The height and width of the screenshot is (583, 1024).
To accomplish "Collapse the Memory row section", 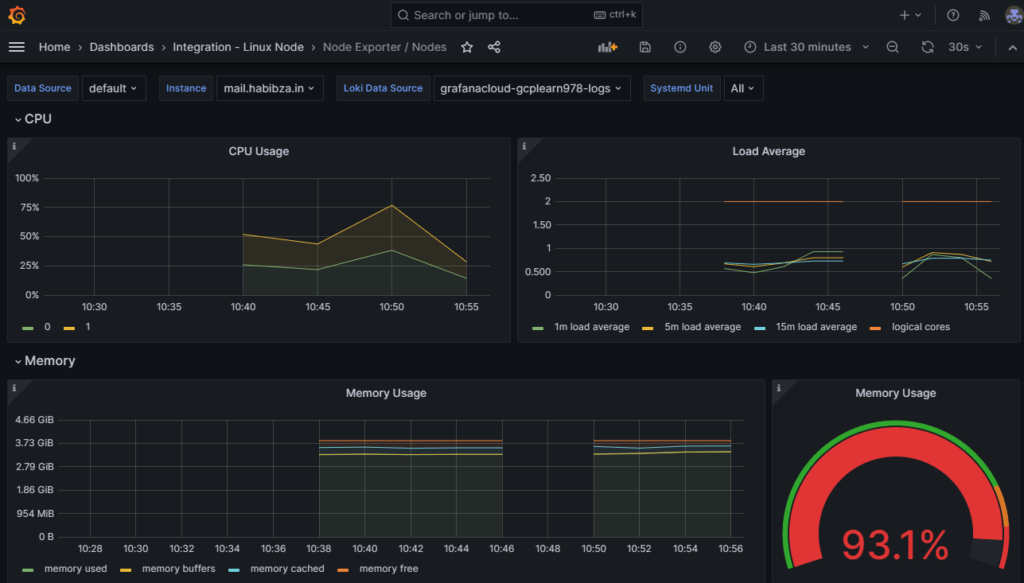I will (x=44, y=360).
